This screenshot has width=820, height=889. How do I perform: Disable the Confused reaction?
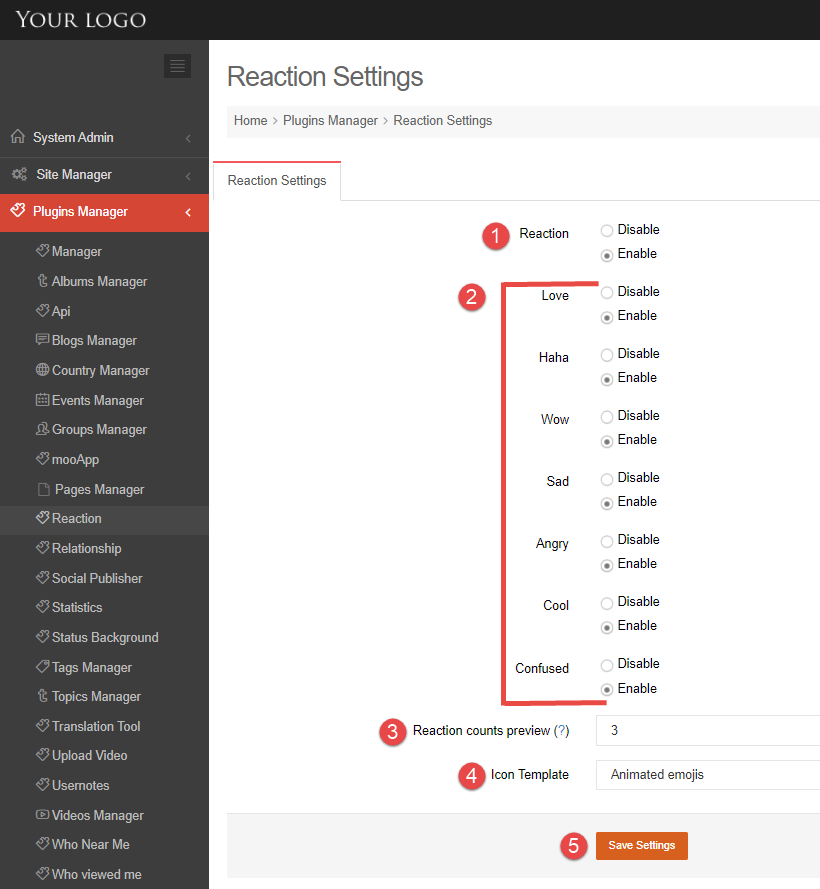point(607,664)
